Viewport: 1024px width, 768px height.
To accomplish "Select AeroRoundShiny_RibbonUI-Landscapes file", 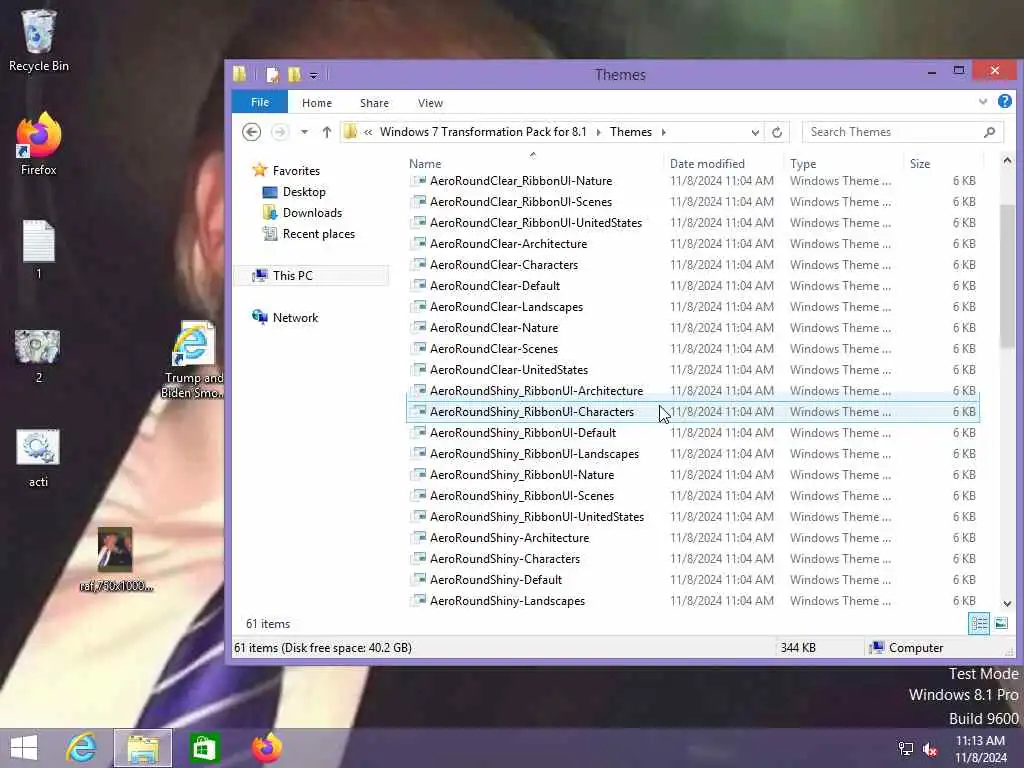I will tap(692, 454).
